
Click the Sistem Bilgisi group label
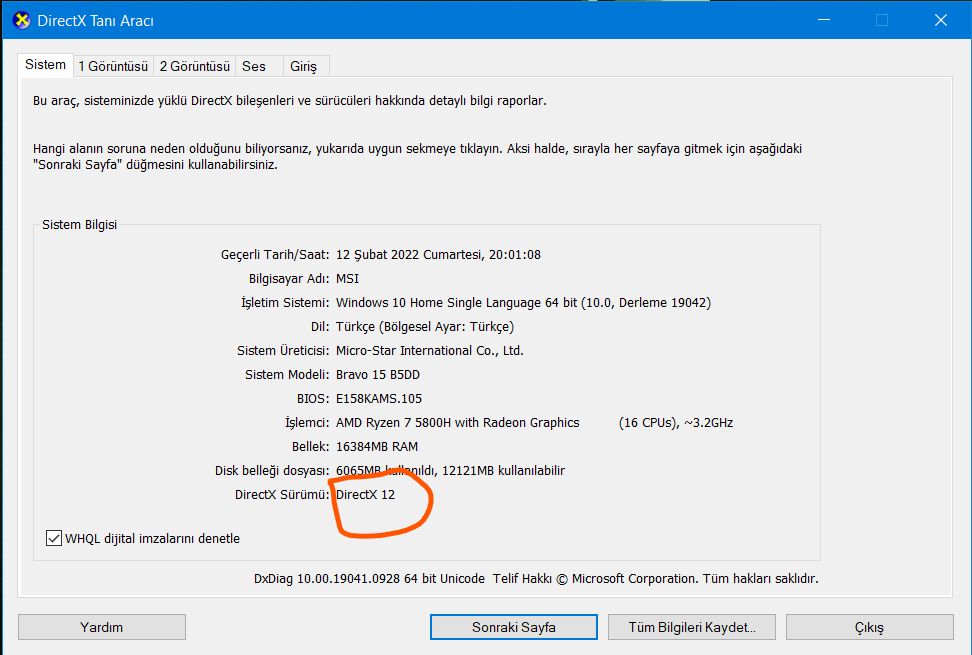point(79,224)
